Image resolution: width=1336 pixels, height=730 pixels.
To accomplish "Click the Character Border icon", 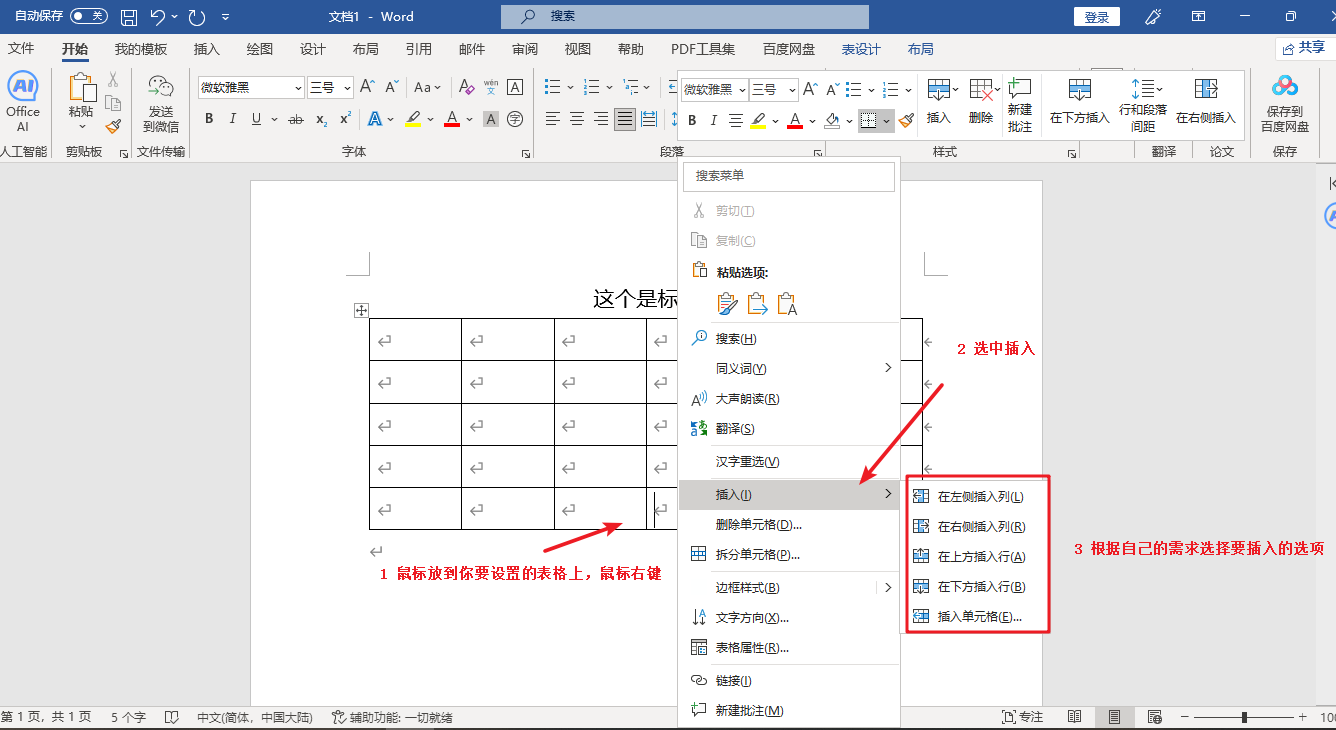I will point(515,87).
